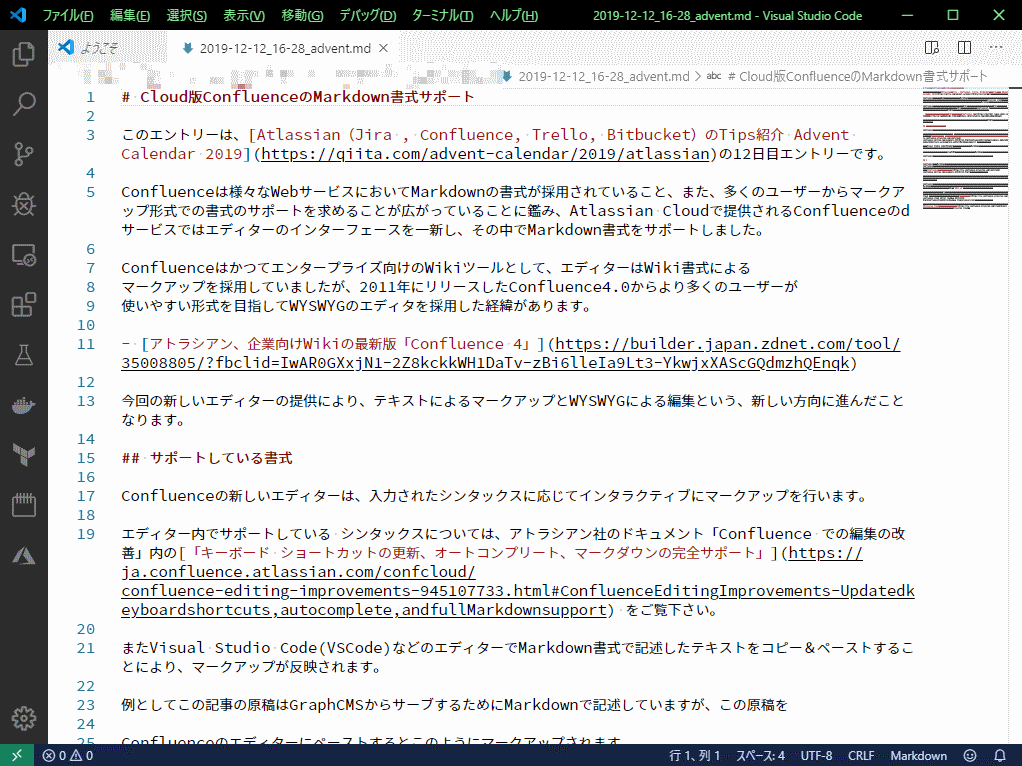
Task: Click the qiita.com advent-calendar link
Action: (485, 154)
